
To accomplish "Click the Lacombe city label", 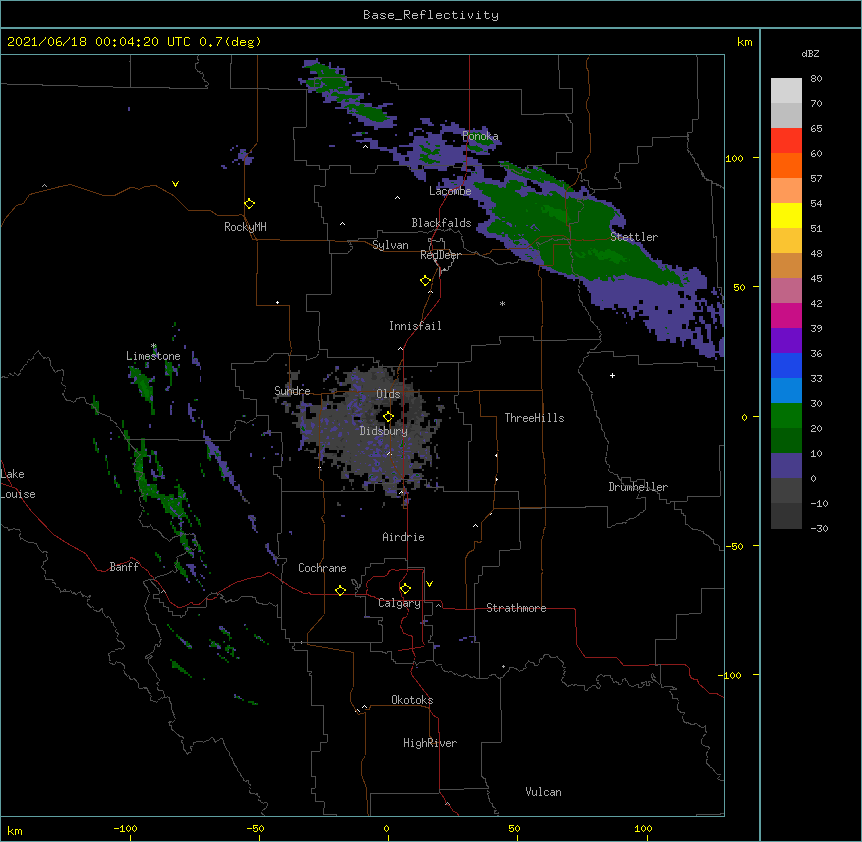I will (x=450, y=191).
